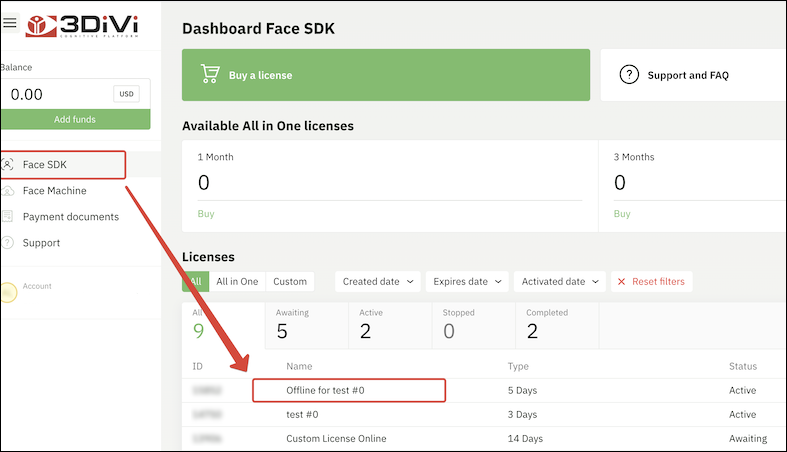Click the Active status of test #0
787x452 pixels.
[742, 414]
